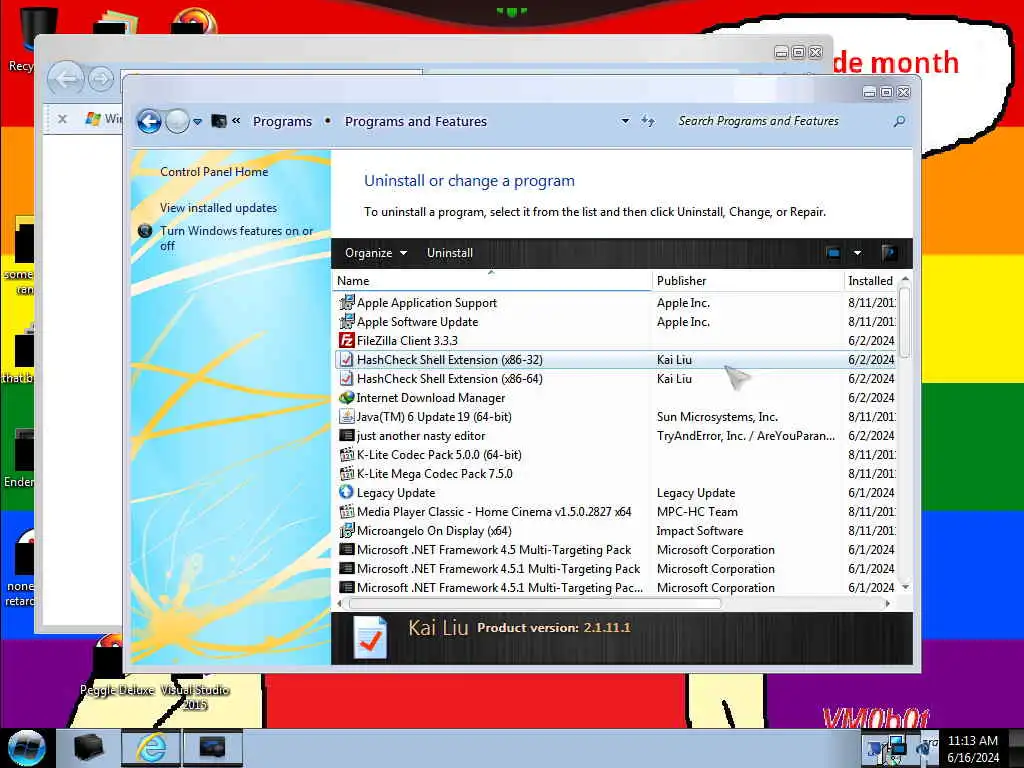Click the Internet Download Manager icon
This screenshot has height=768, width=1024.
click(347, 397)
